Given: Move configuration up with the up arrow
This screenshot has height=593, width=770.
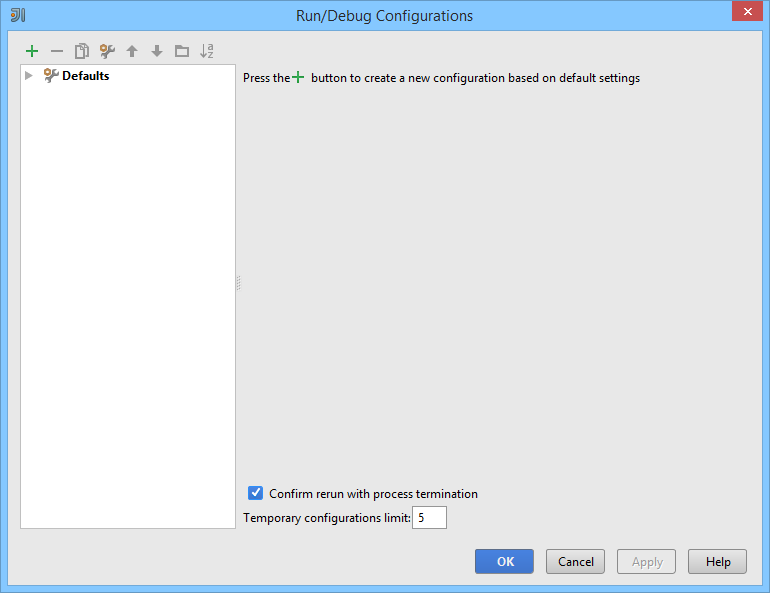Looking at the screenshot, I should pyautogui.click(x=132, y=51).
